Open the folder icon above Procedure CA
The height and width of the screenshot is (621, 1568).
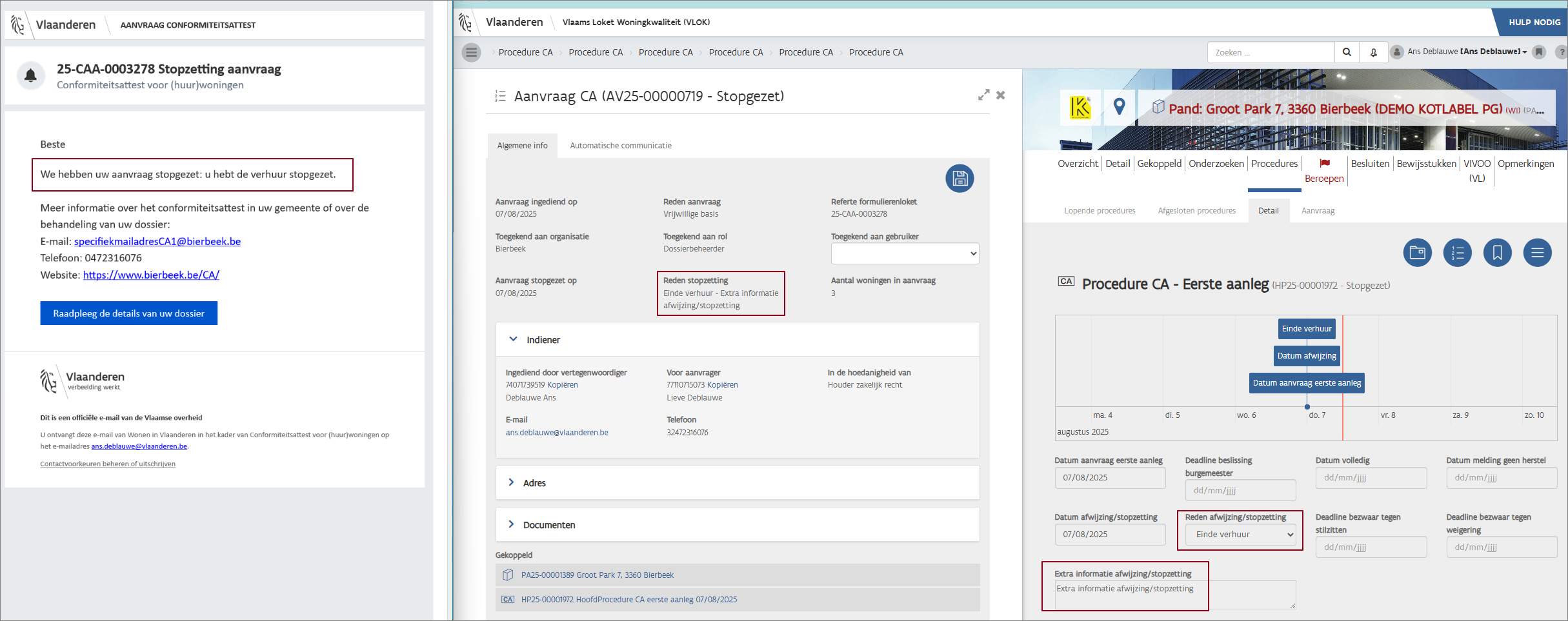1417,252
